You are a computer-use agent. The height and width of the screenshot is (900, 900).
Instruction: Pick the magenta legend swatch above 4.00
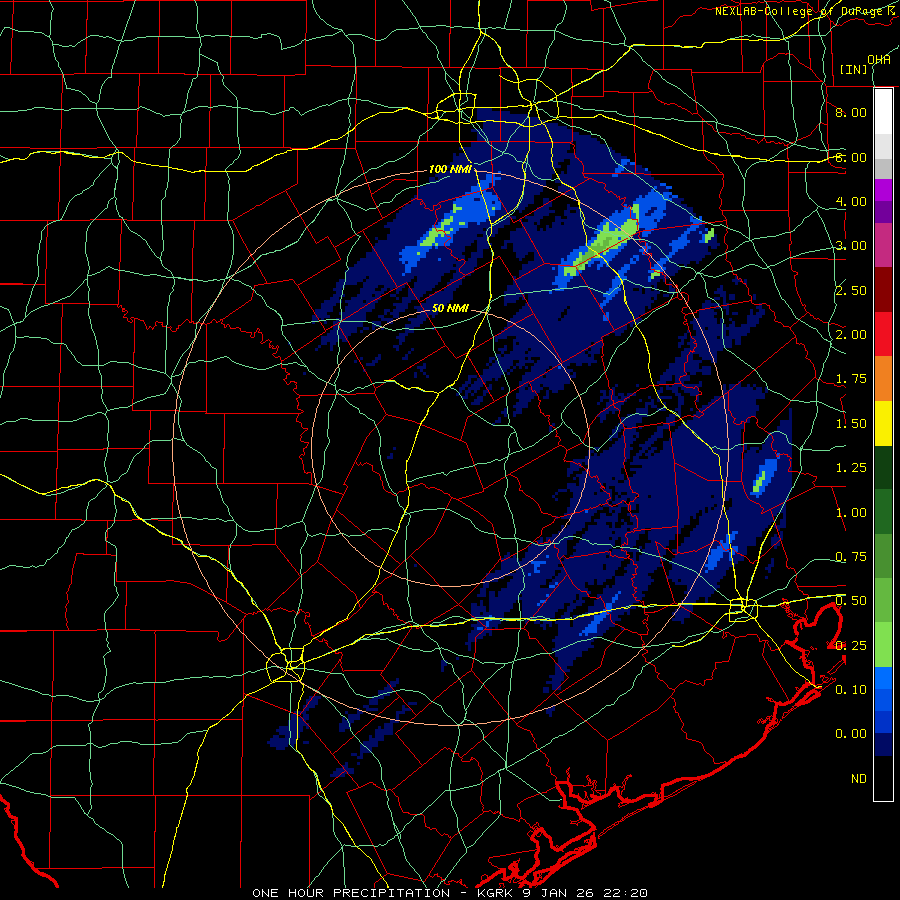point(883,190)
